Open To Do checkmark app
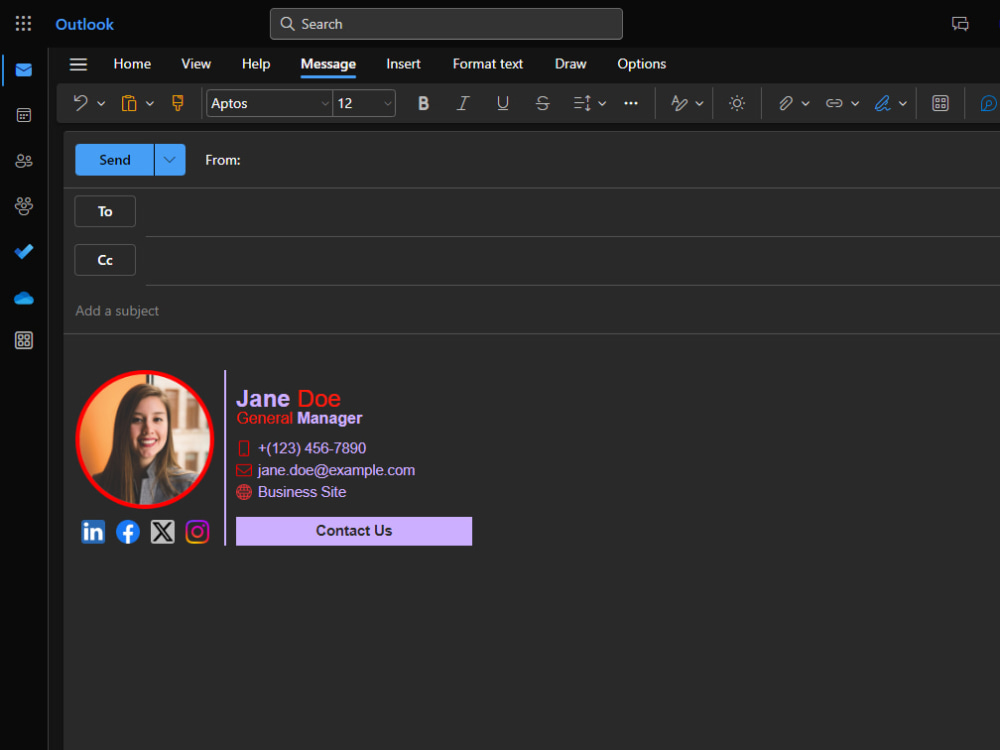1000x750 pixels. [24, 252]
